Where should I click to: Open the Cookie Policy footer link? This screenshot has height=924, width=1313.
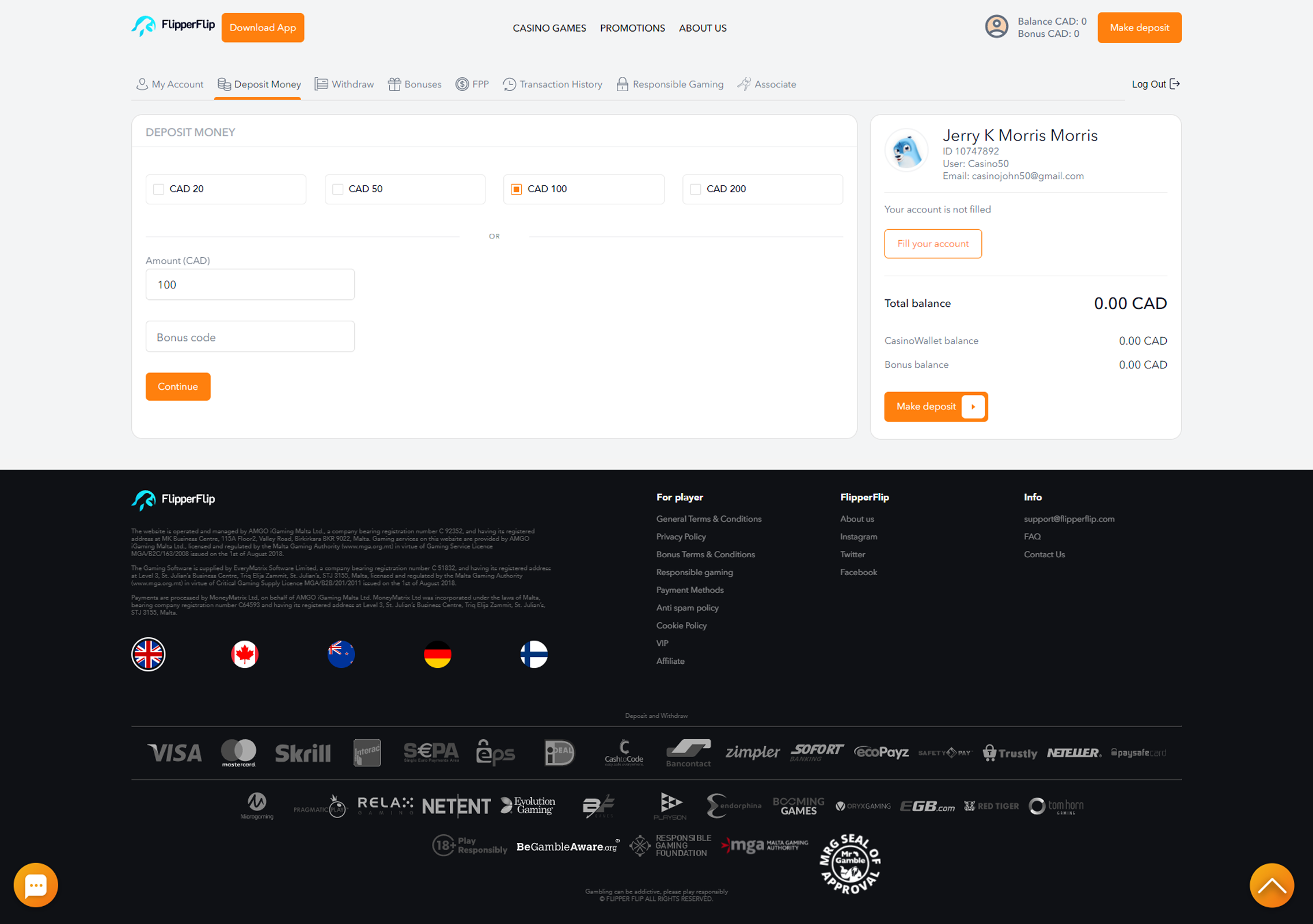(x=681, y=625)
